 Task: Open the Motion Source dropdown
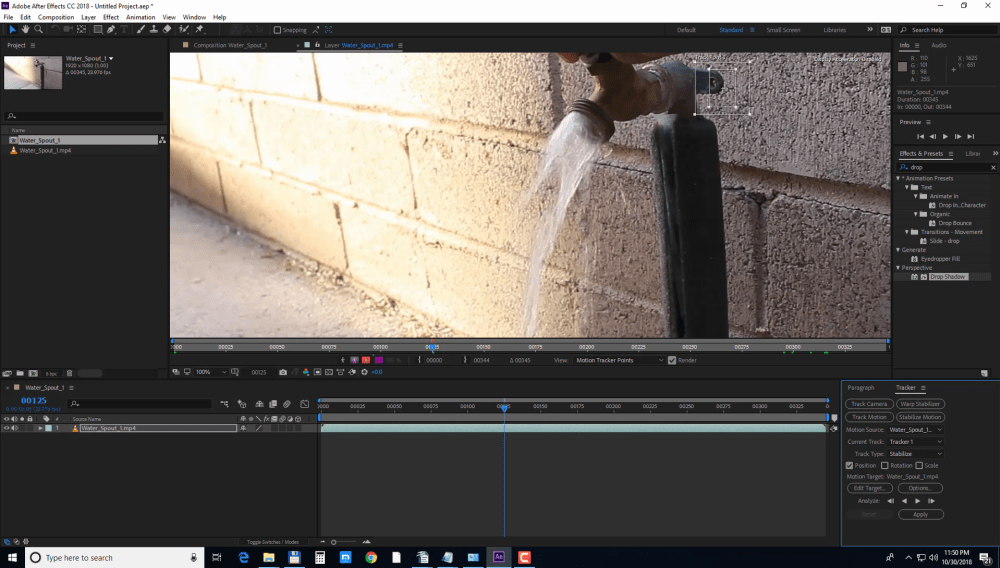point(915,430)
